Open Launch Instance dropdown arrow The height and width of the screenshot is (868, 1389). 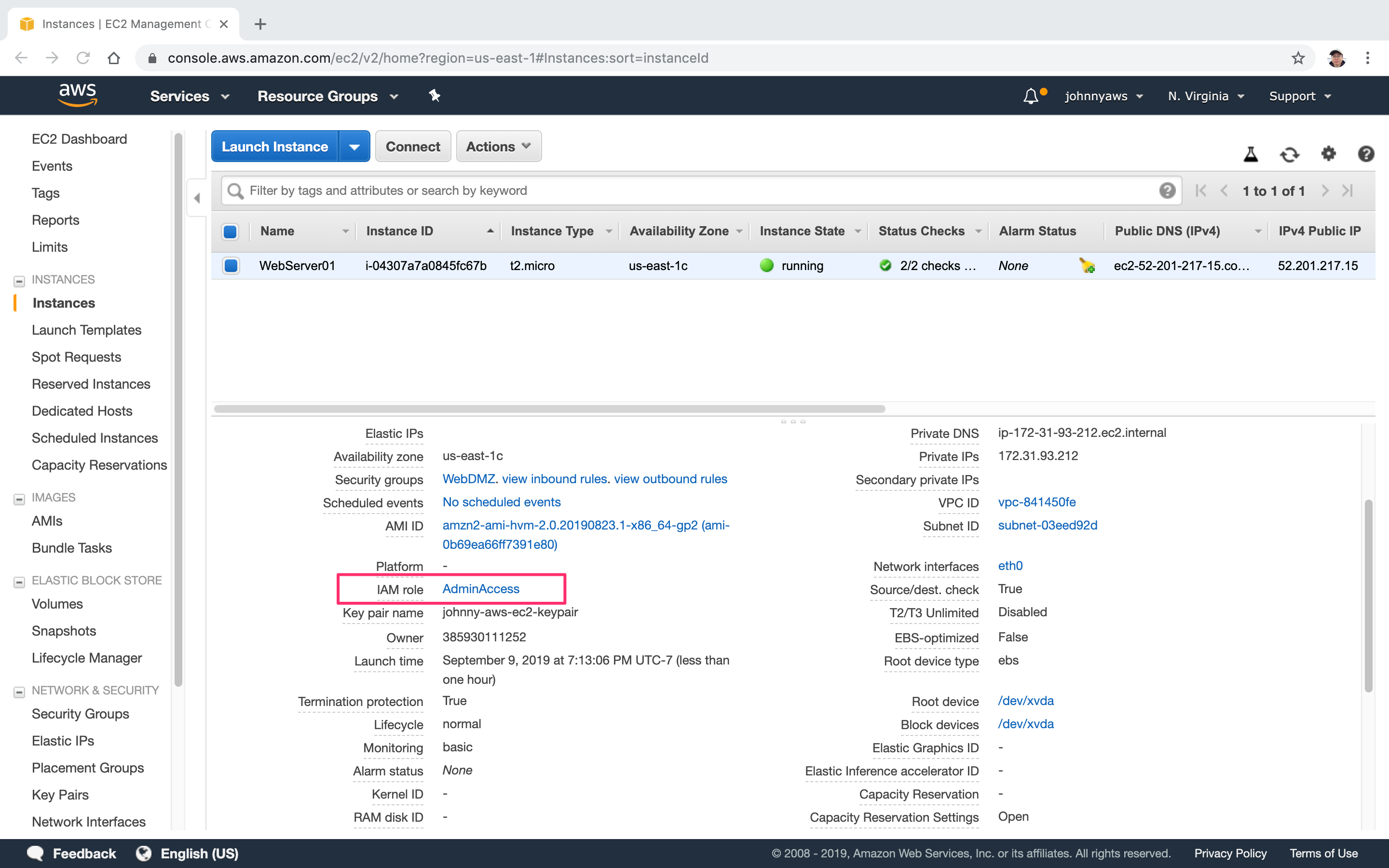pyautogui.click(x=354, y=147)
